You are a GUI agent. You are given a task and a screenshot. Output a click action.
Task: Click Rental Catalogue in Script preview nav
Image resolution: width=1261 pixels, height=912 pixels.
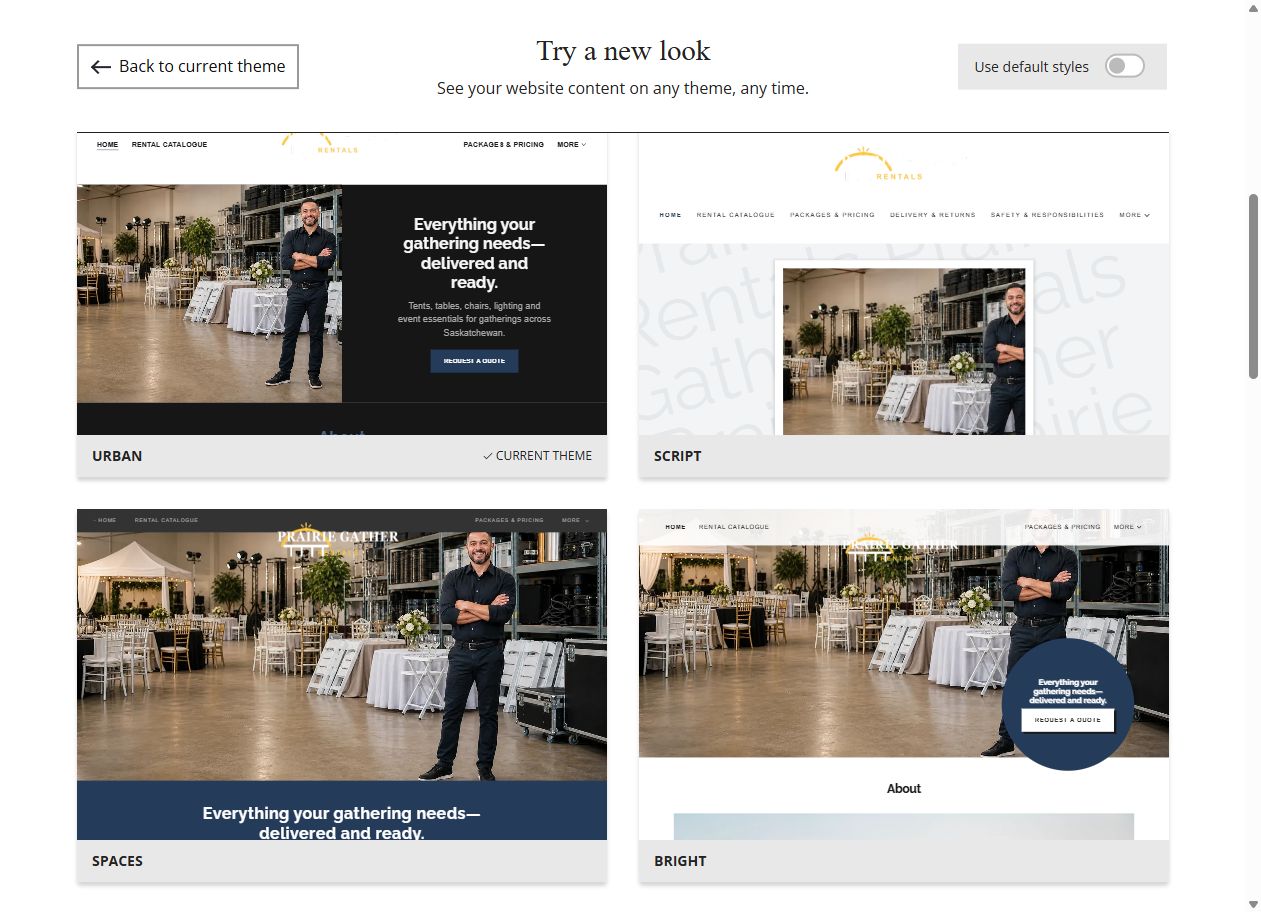[736, 215]
